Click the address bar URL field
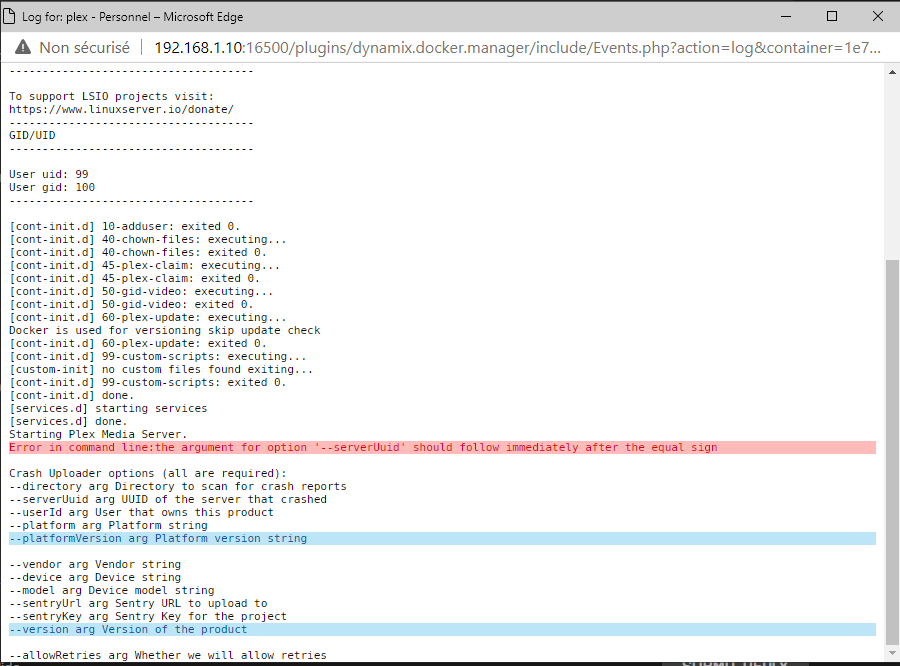 517,48
